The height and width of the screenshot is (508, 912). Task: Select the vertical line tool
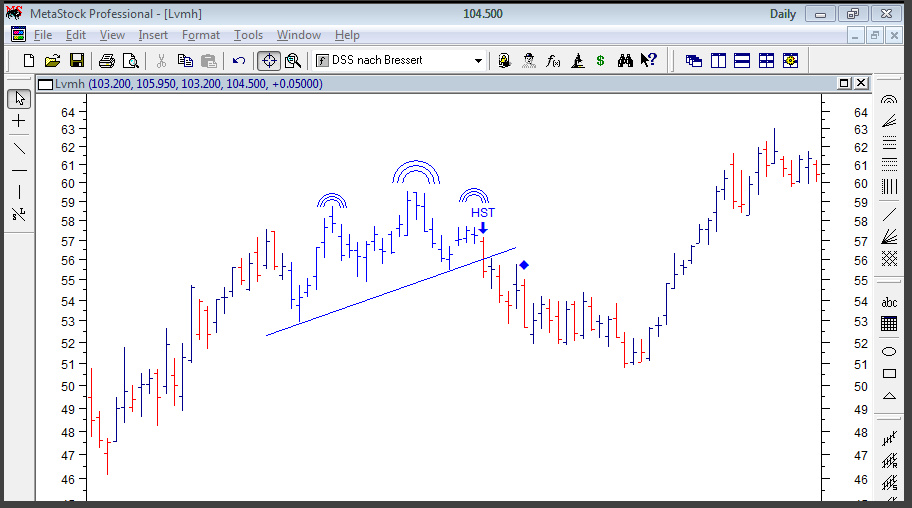[19, 192]
